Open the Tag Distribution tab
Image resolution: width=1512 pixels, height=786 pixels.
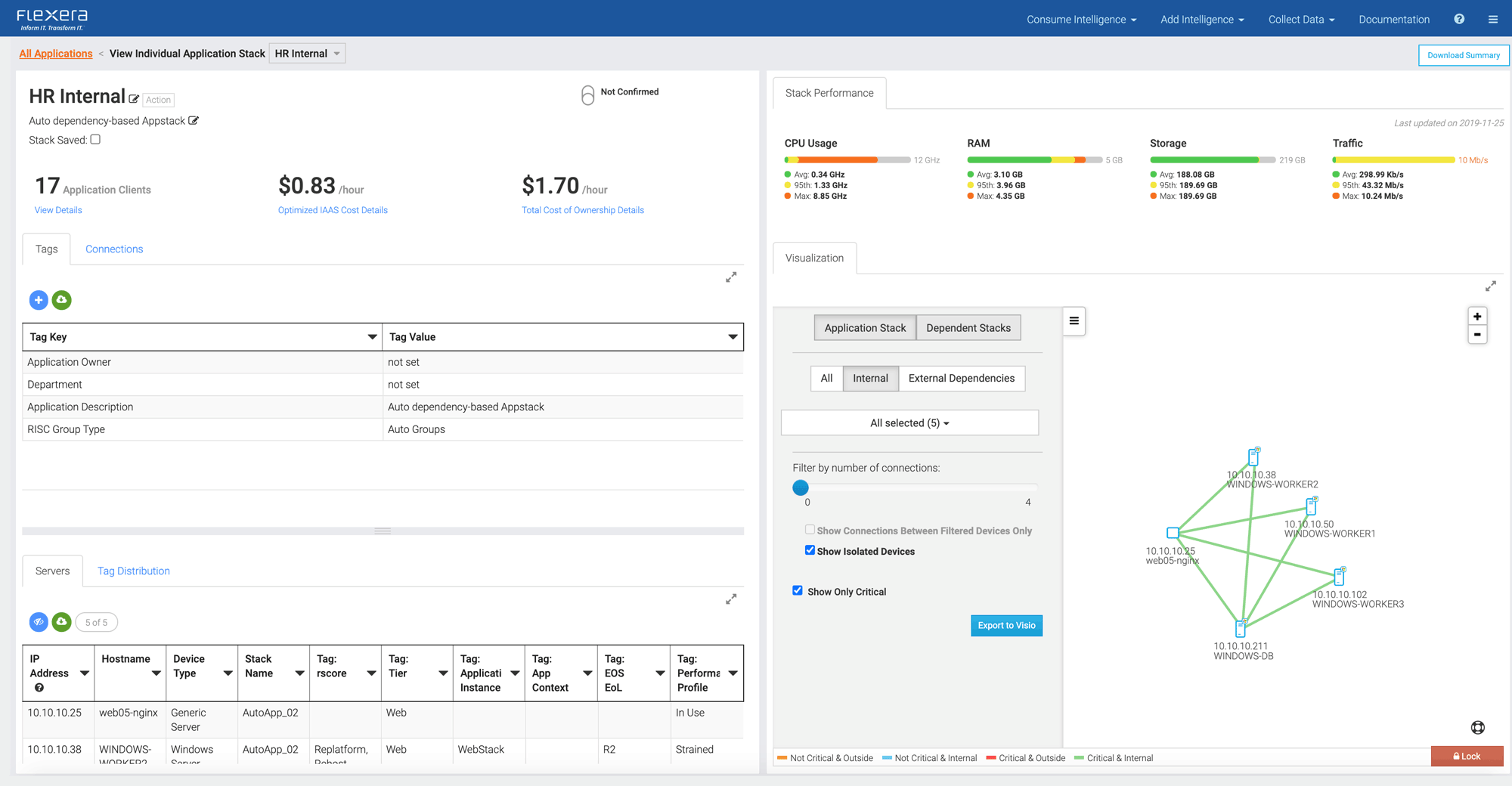[x=134, y=571]
